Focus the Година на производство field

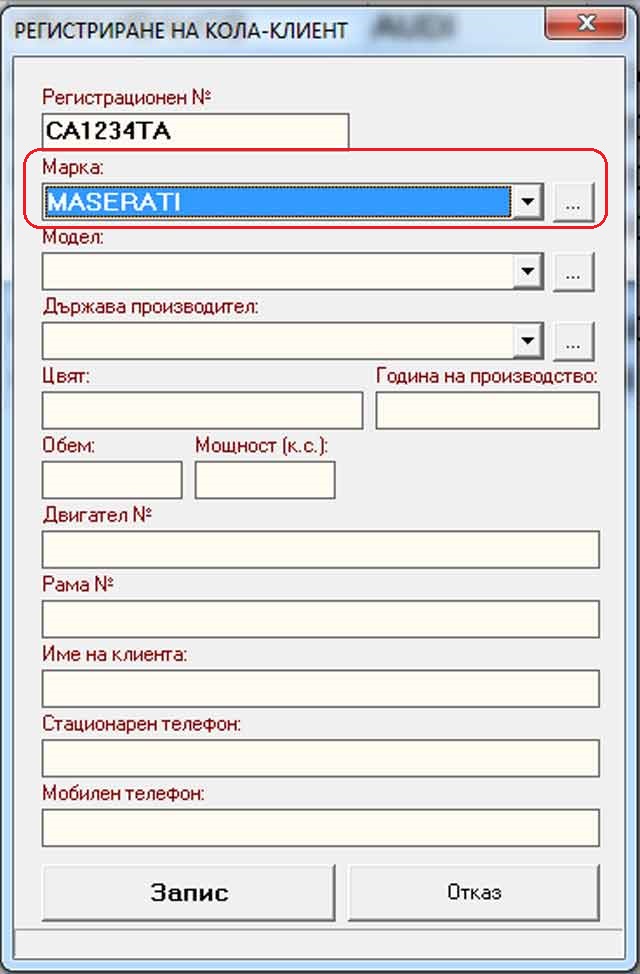tap(488, 410)
